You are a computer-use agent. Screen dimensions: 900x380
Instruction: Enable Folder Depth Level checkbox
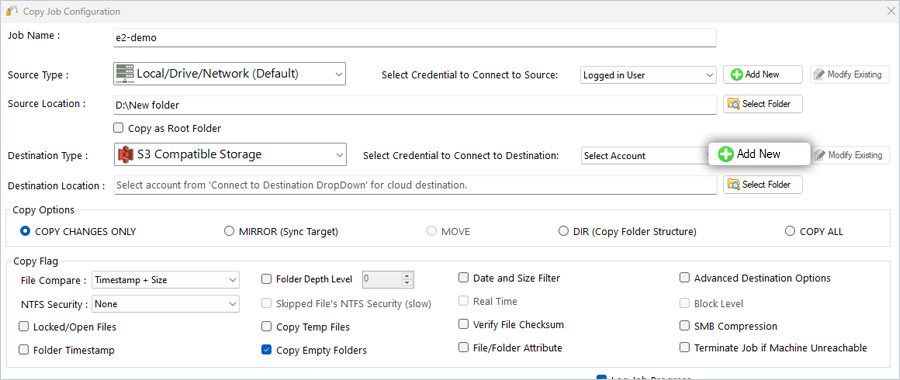coord(266,279)
